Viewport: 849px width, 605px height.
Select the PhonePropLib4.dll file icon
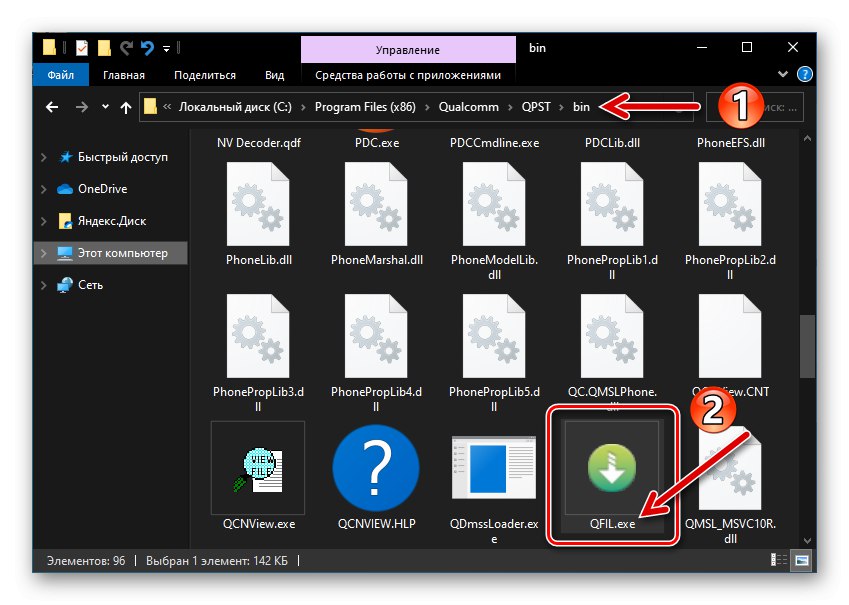376,336
